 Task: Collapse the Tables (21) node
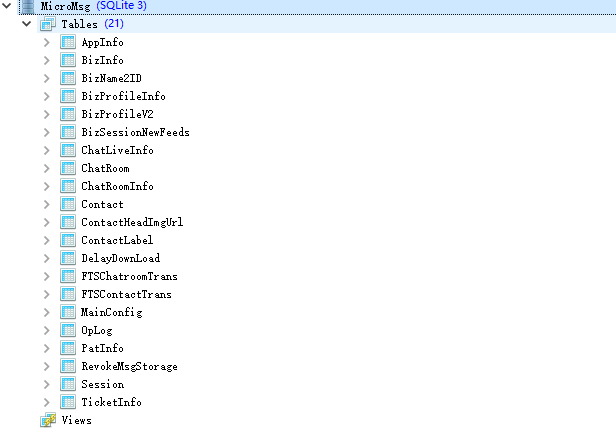click(x=26, y=24)
